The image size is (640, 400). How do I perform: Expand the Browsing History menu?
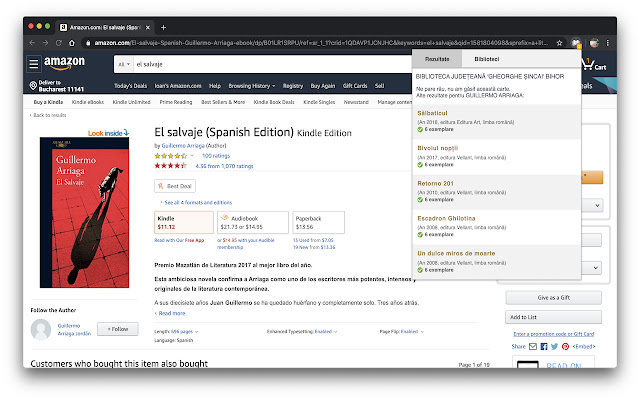252,86
